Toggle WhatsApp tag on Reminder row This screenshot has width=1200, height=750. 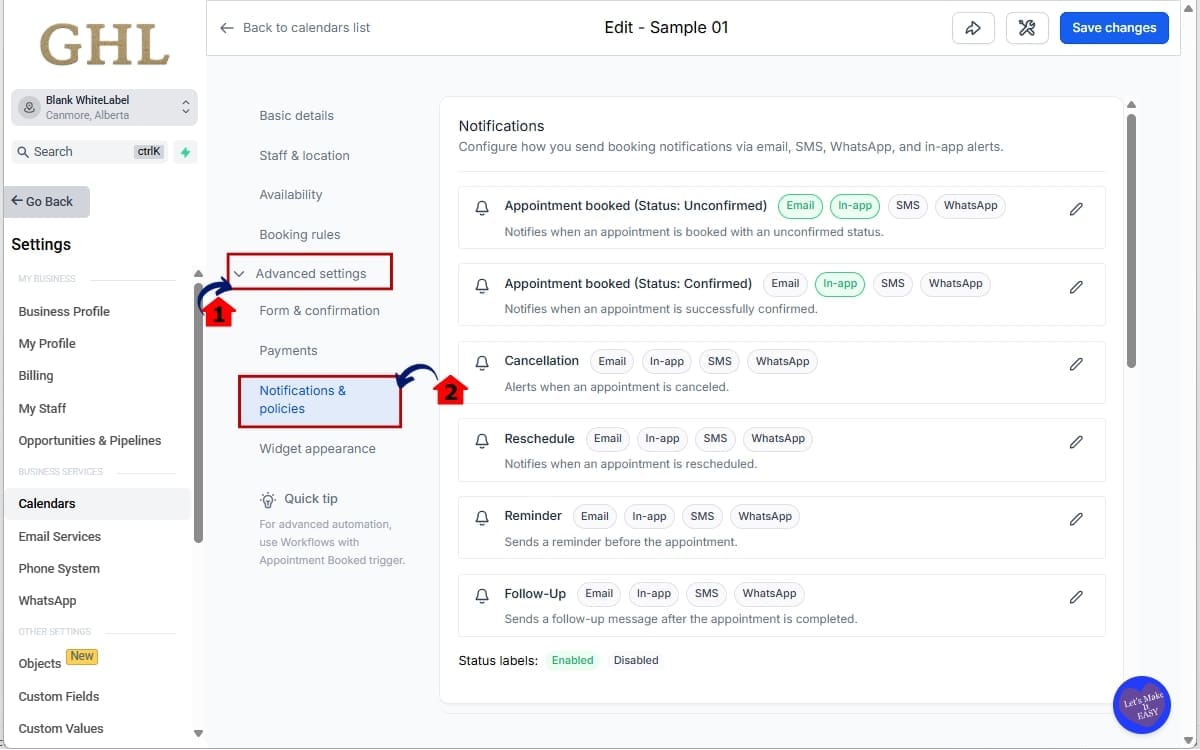pos(765,516)
